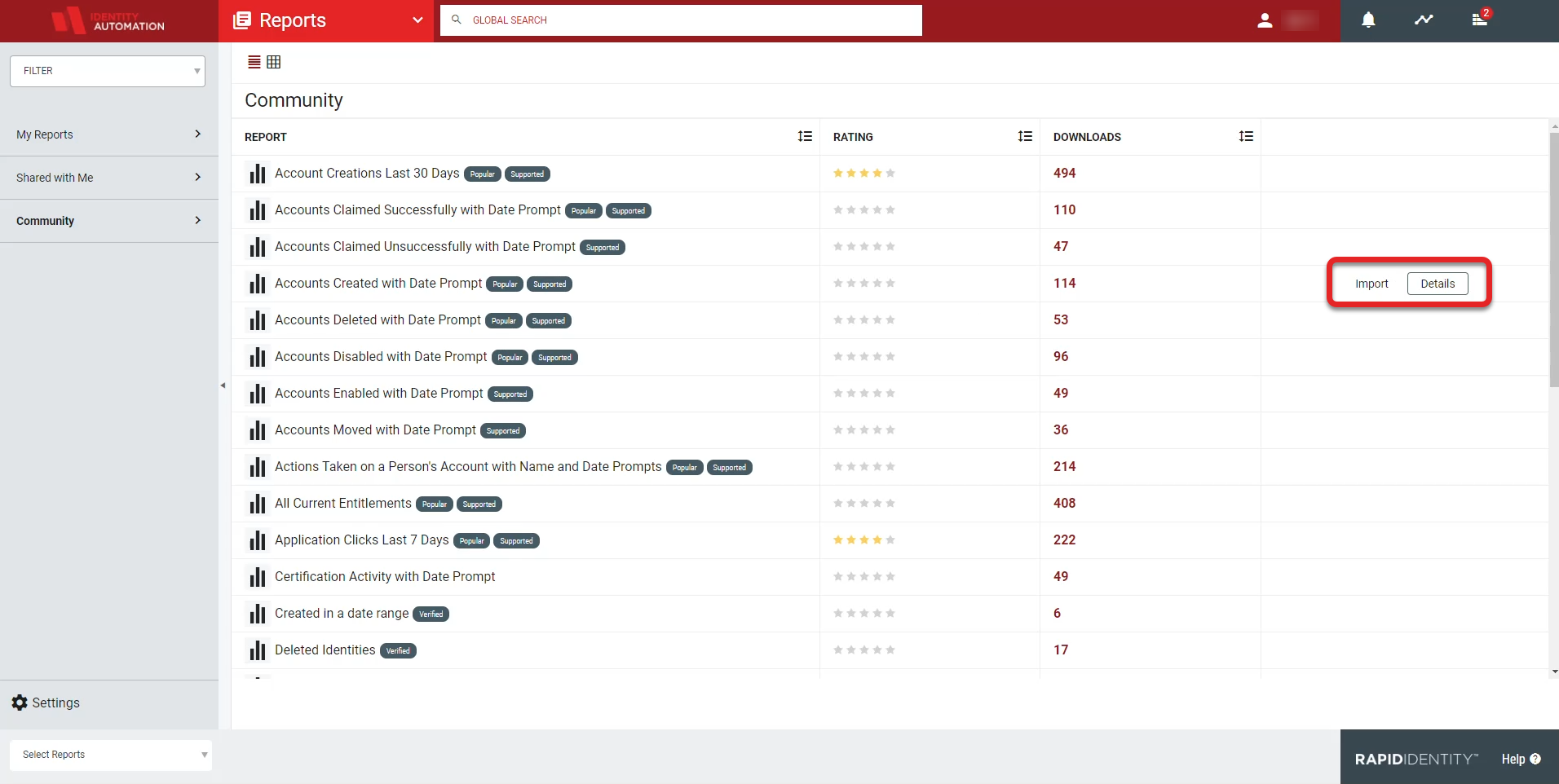Click chart icon for Certification Activity
This screenshot has height=784, width=1559.
point(258,577)
